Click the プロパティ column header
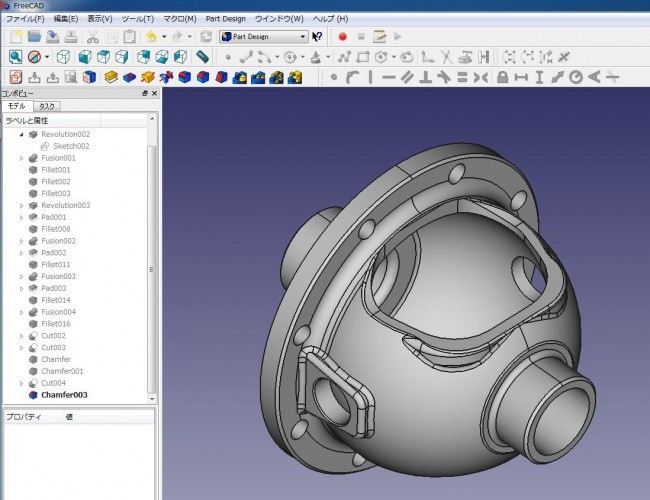 tap(24, 417)
